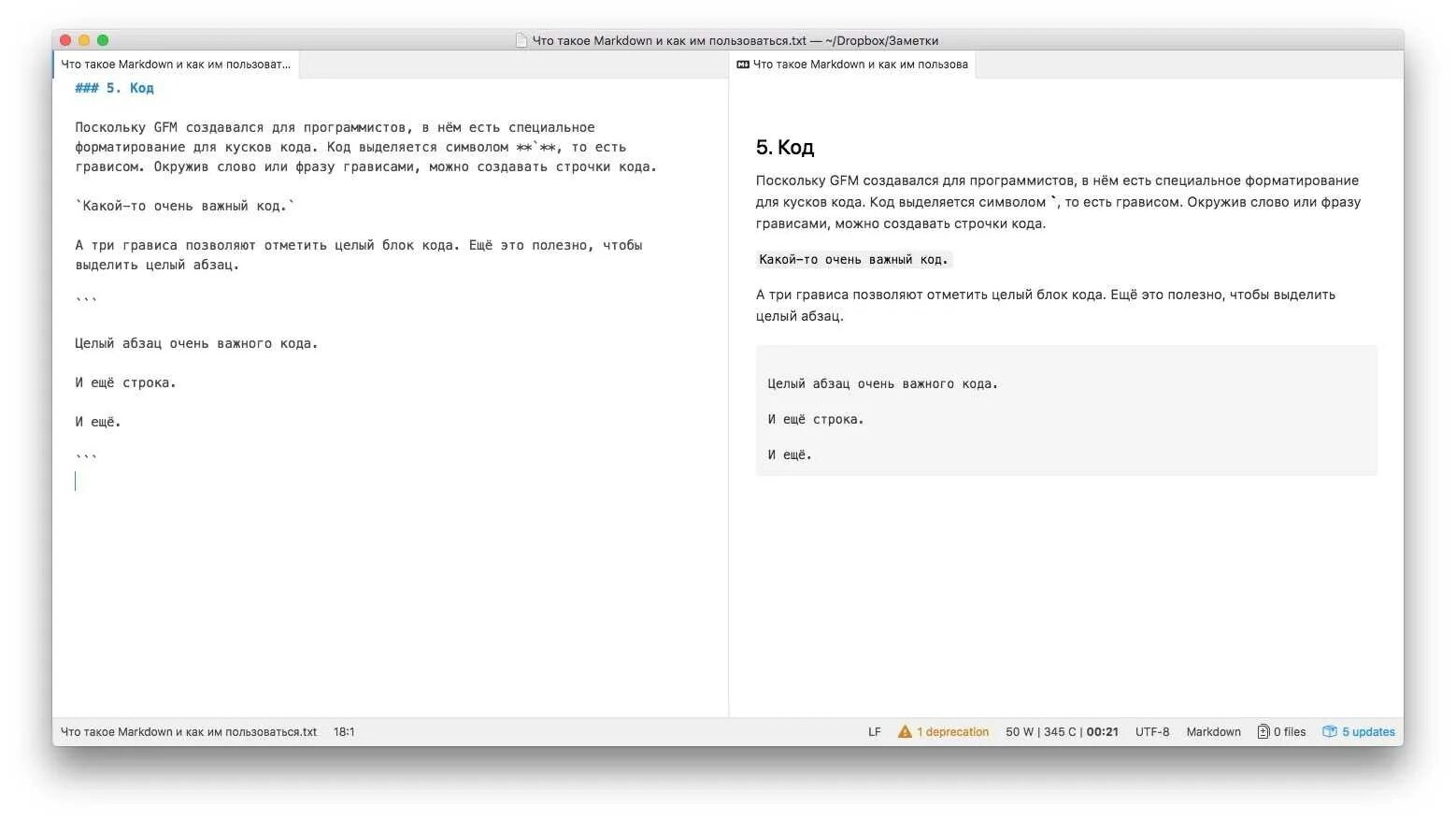Click the '### 5. Код' heading in the editor

click(114, 88)
